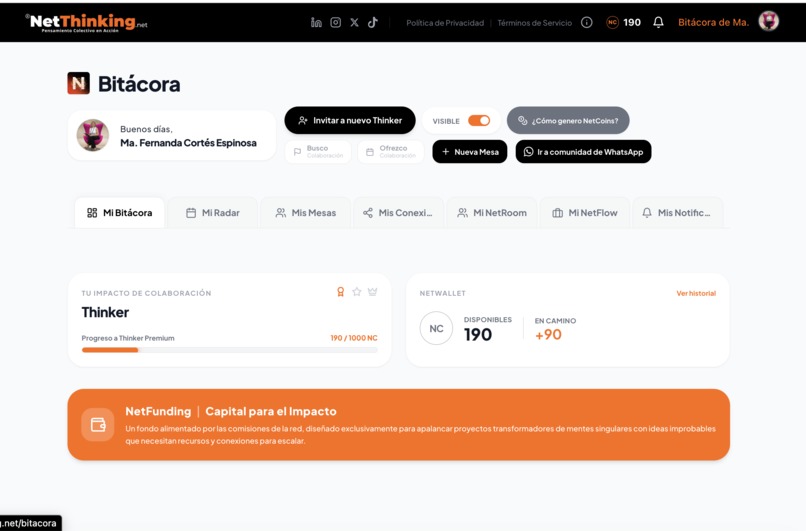Image resolution: width=806 pixels, height=531 pixels.
Task: Open Política de Privacidad link
Action: (x=445, y=23)
